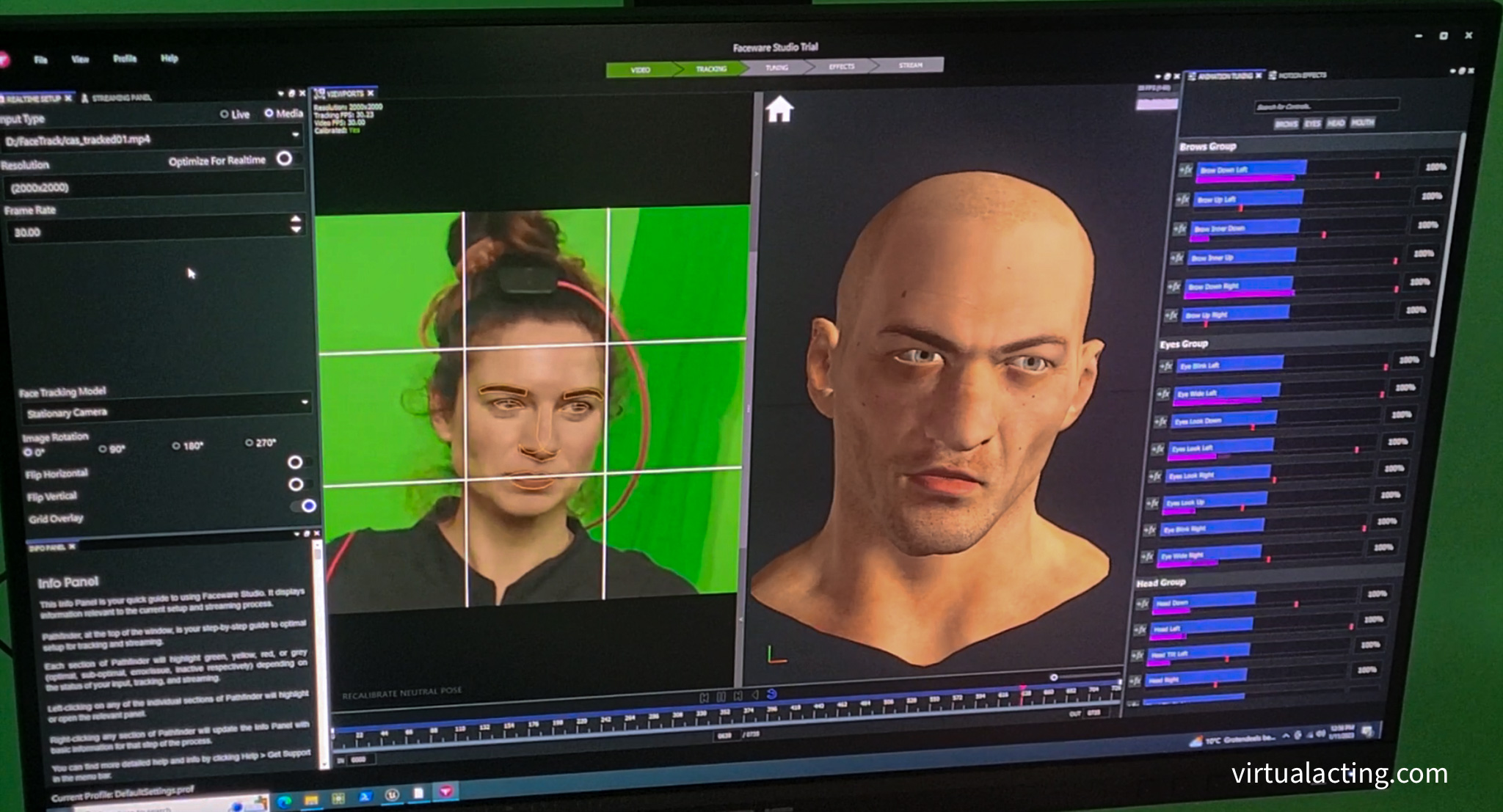Click the home icon in the 3D viewport

[x=779, y=110]
